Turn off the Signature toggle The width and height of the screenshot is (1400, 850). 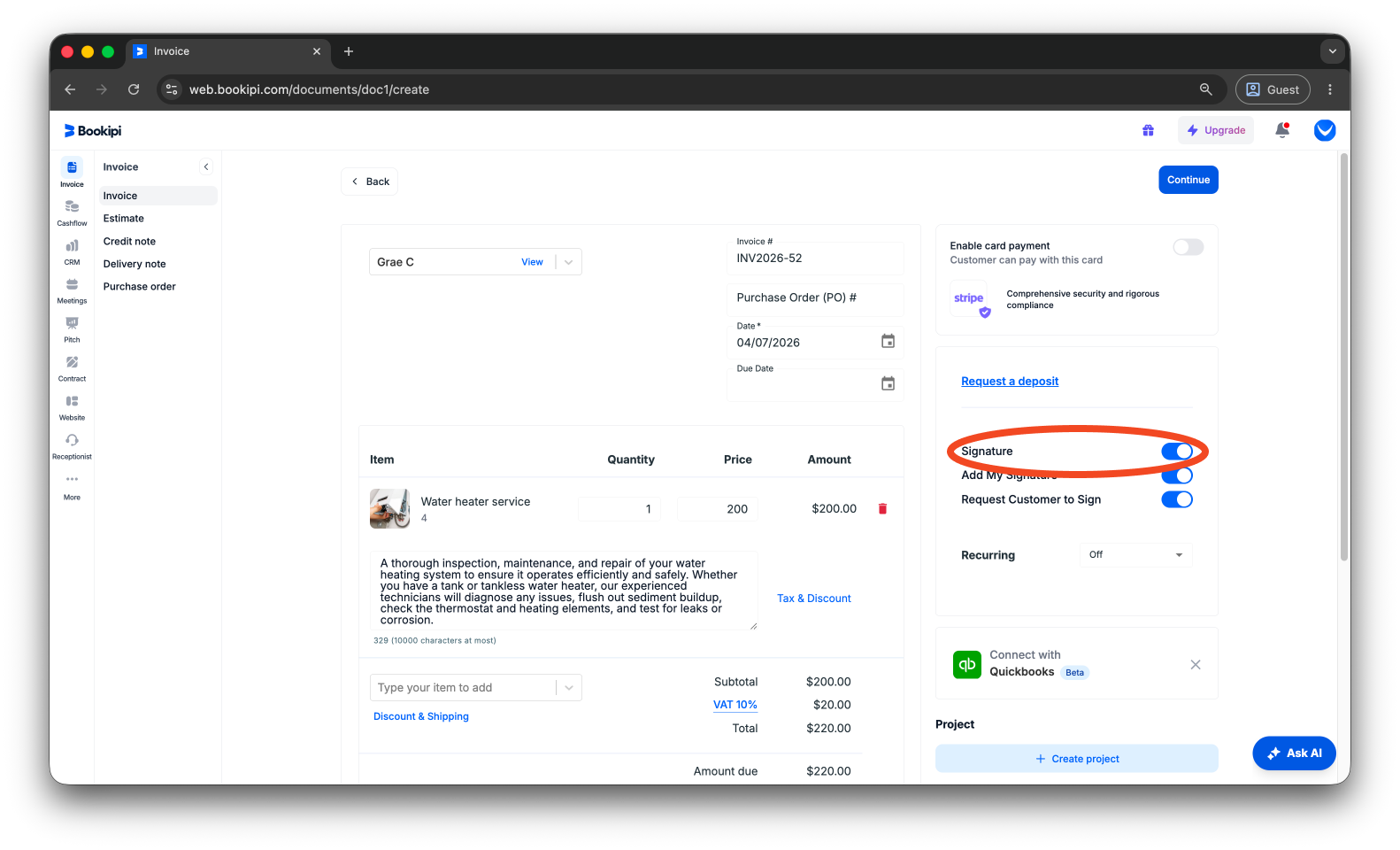tap(1177, 452)
